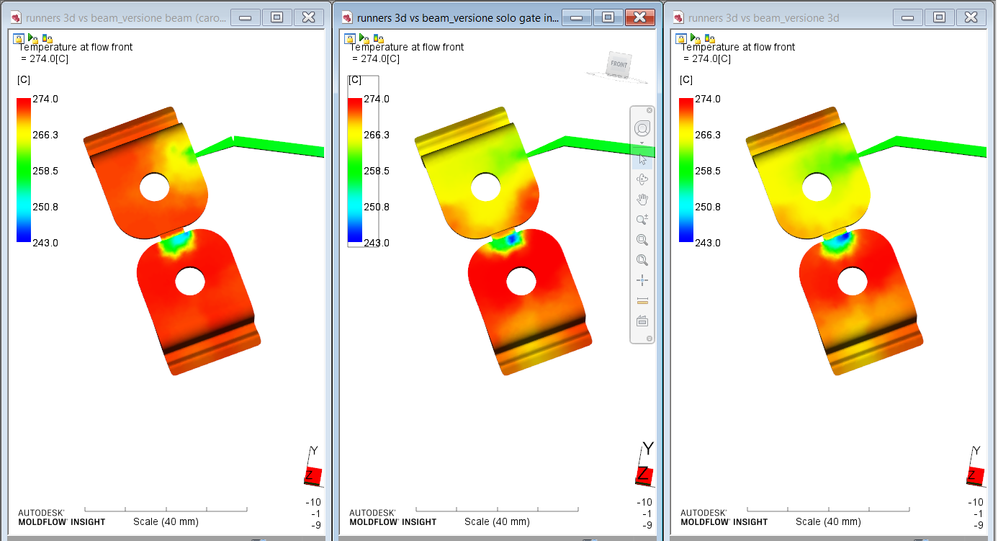Minimize the right 'versione 3d' window
Screen dimensions: 998x541
tap(908, 18)
